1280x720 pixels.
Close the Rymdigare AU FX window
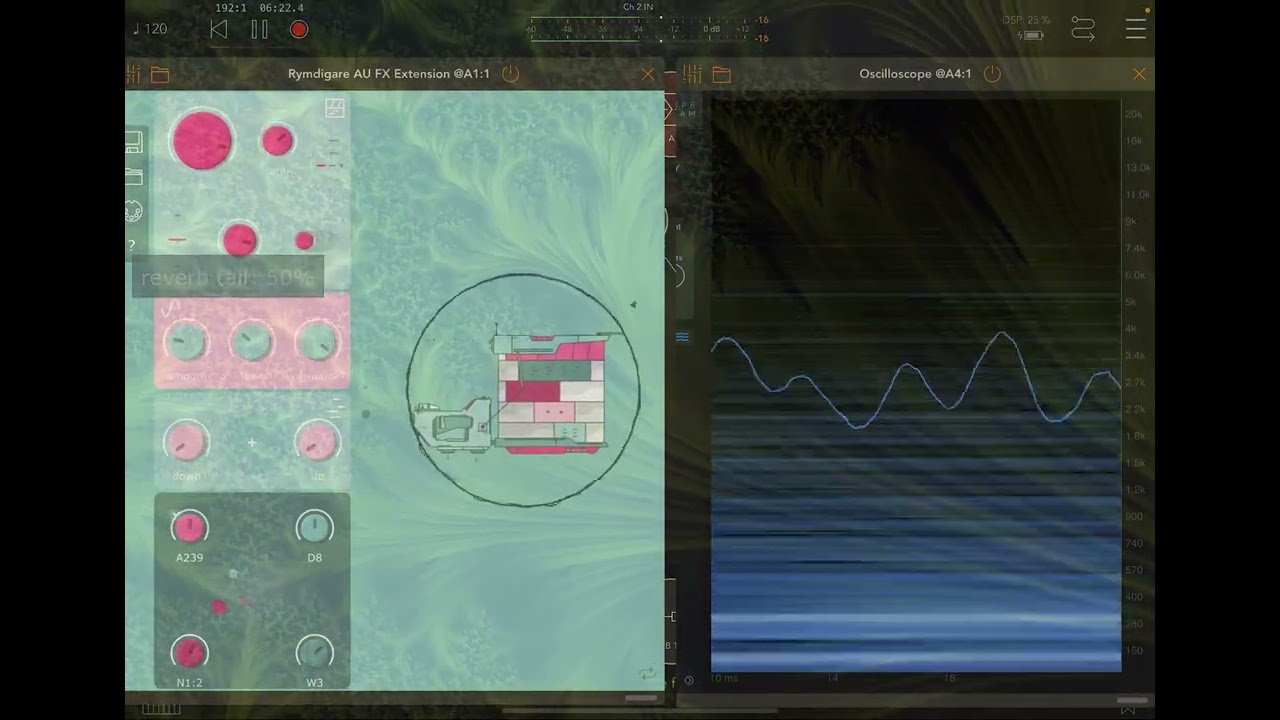pyautogui.click(x=648, y=74)
